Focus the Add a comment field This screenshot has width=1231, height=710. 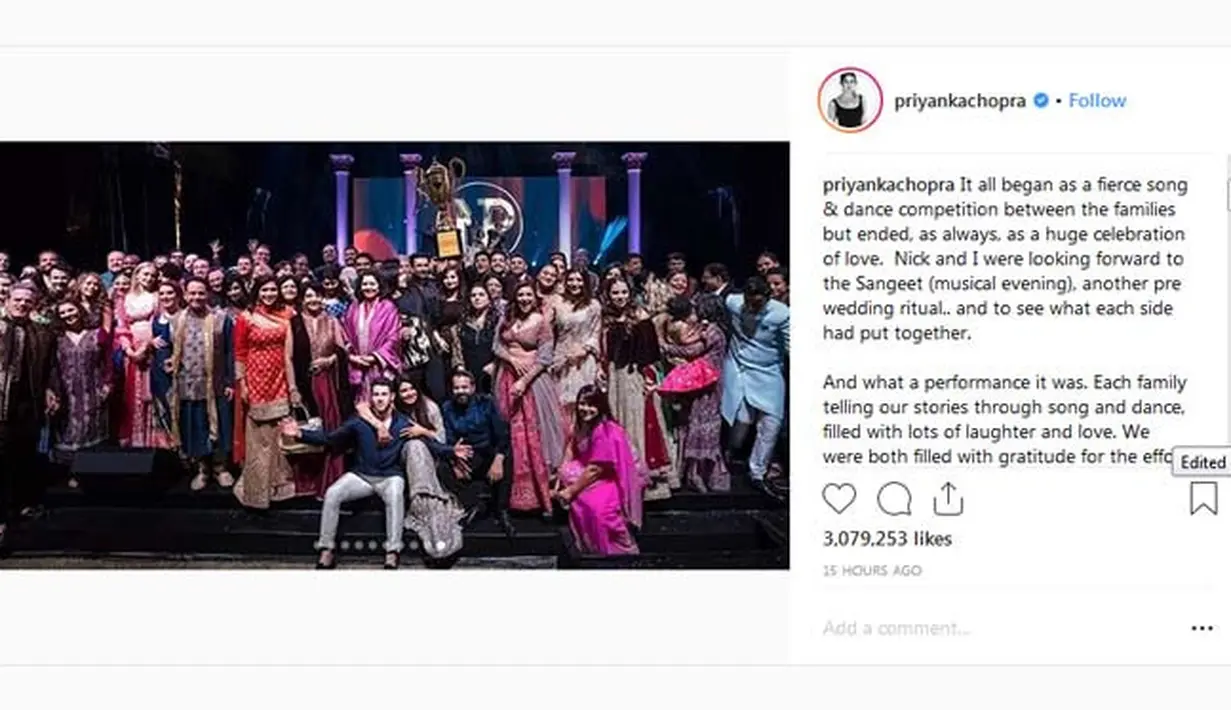pyautogui.click(x=1000, y=628)
